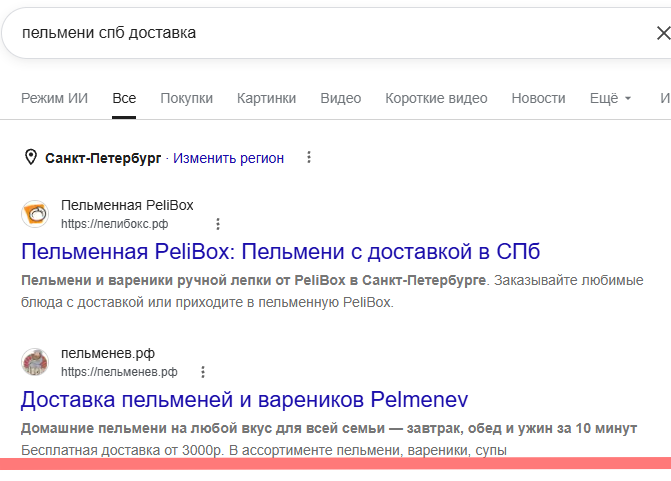Click the location pin icon near Санкт-Петербург
Viewport: 671px width, 481px height.
pos(31,157)
